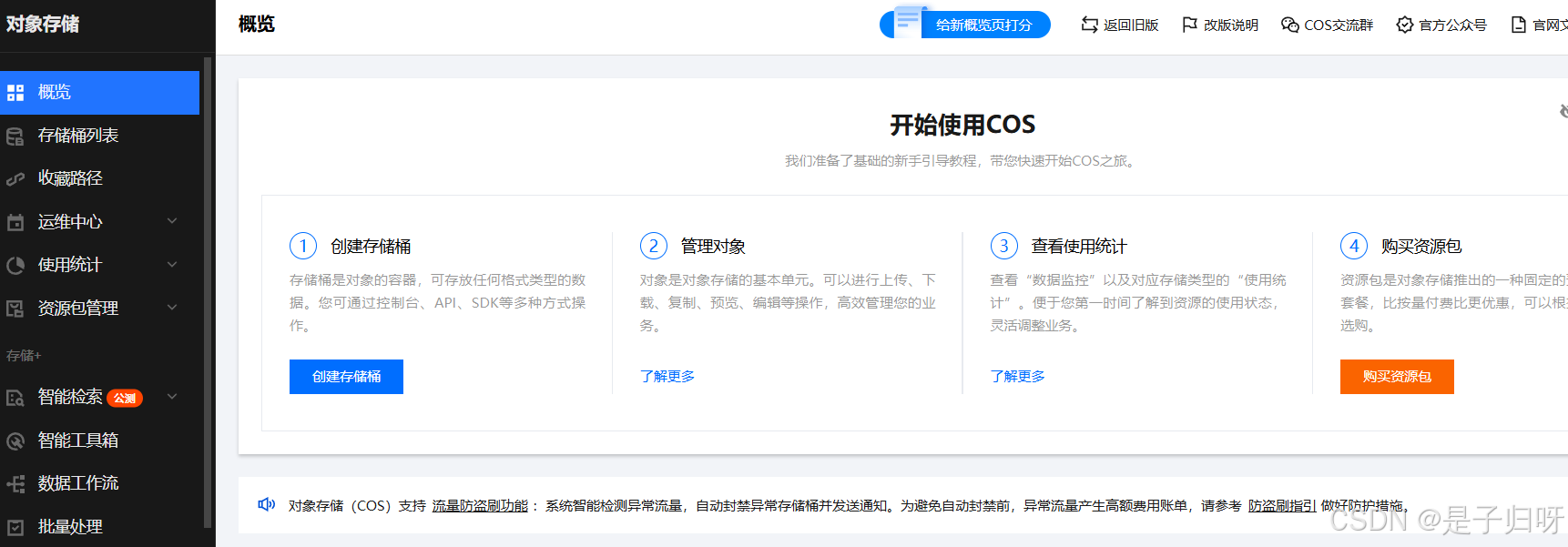1568x547 pixels.
Task: Expand the 资源包管理 chevron
Action: 172,308
